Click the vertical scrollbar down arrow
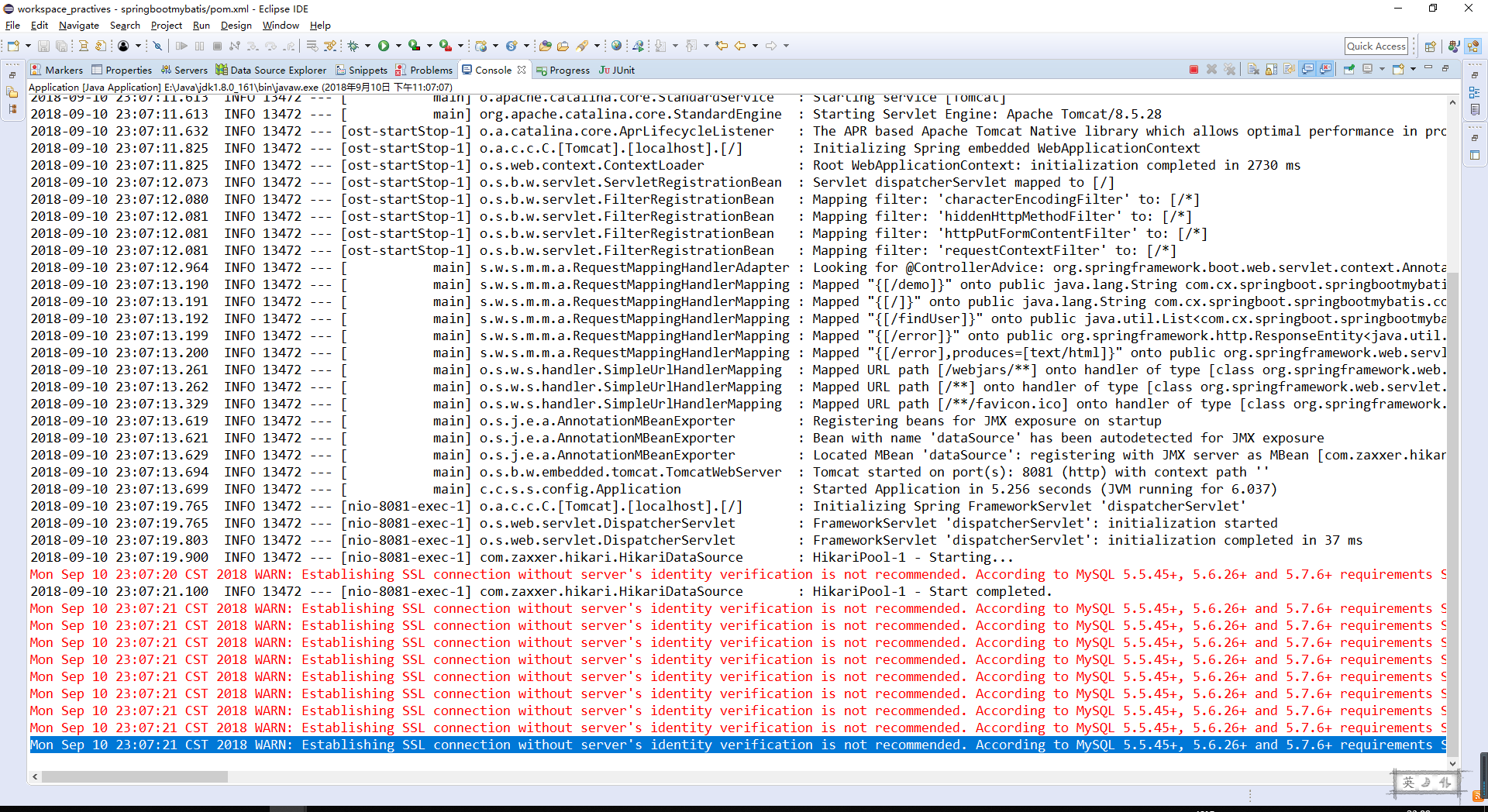 1452,763
